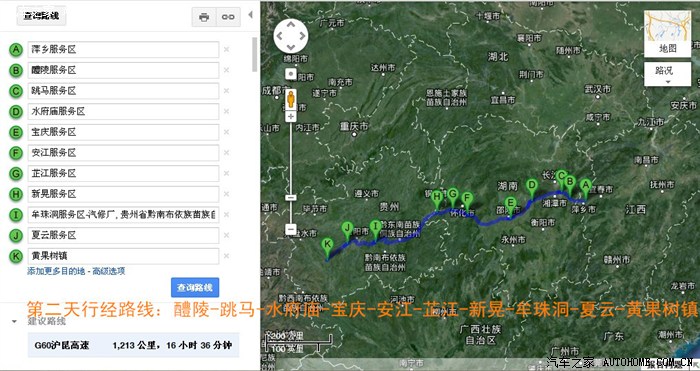Click the print icon button
Viewport: 700px width, 371px height.
[204, 17]
